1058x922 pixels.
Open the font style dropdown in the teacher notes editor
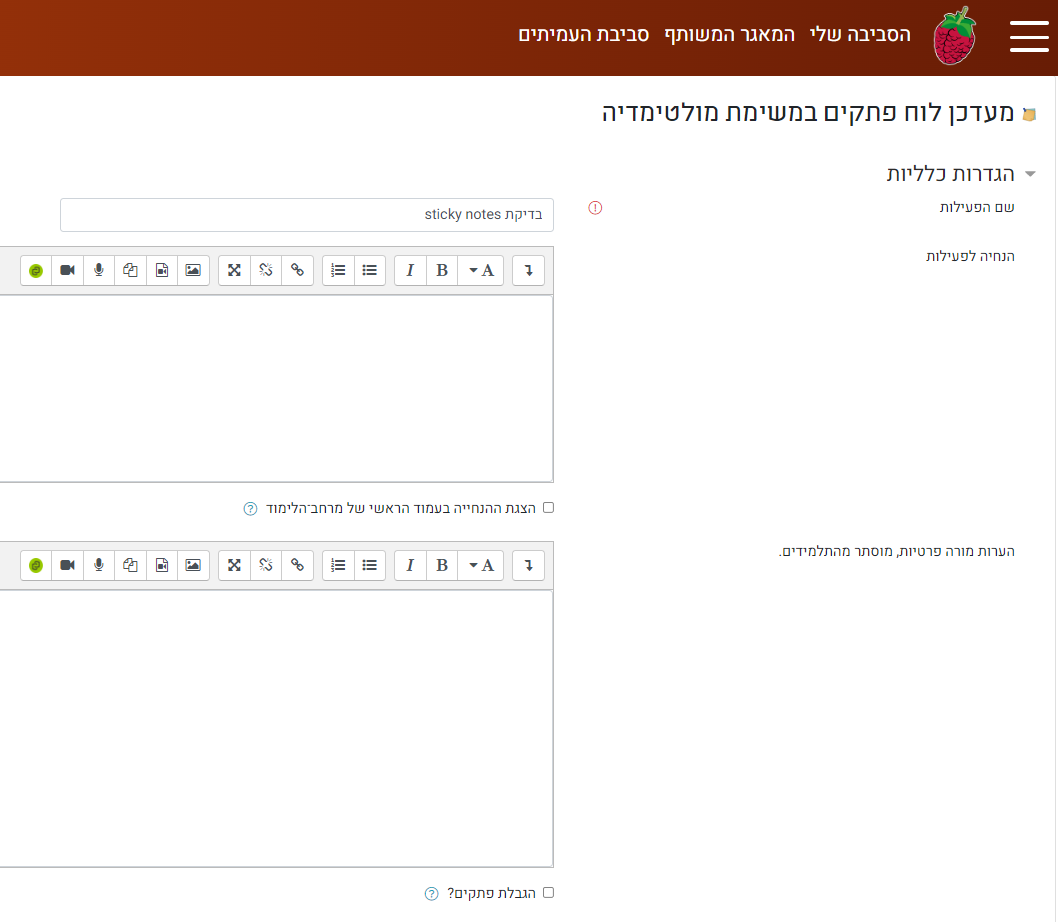coord(481,565)
